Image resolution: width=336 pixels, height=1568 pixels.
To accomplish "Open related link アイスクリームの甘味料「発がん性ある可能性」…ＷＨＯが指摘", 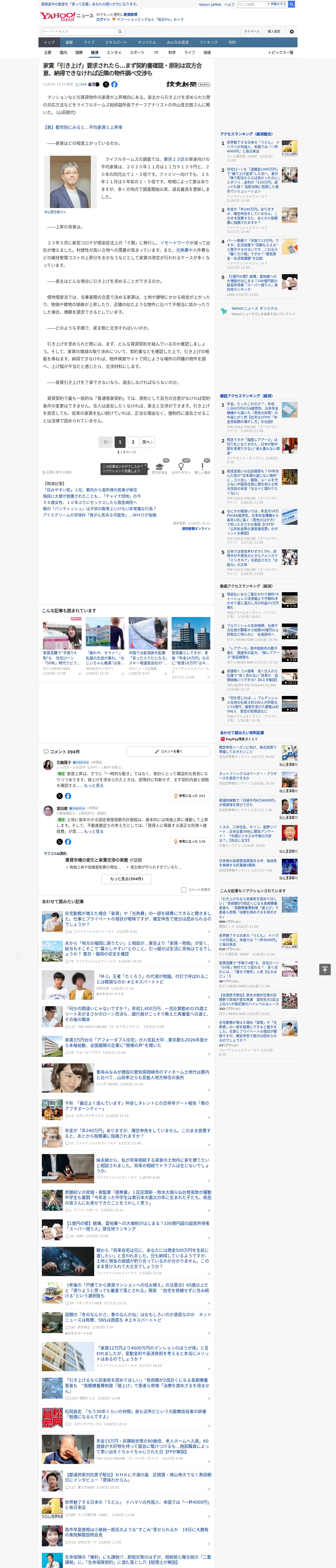I will [x=100, y=515].
